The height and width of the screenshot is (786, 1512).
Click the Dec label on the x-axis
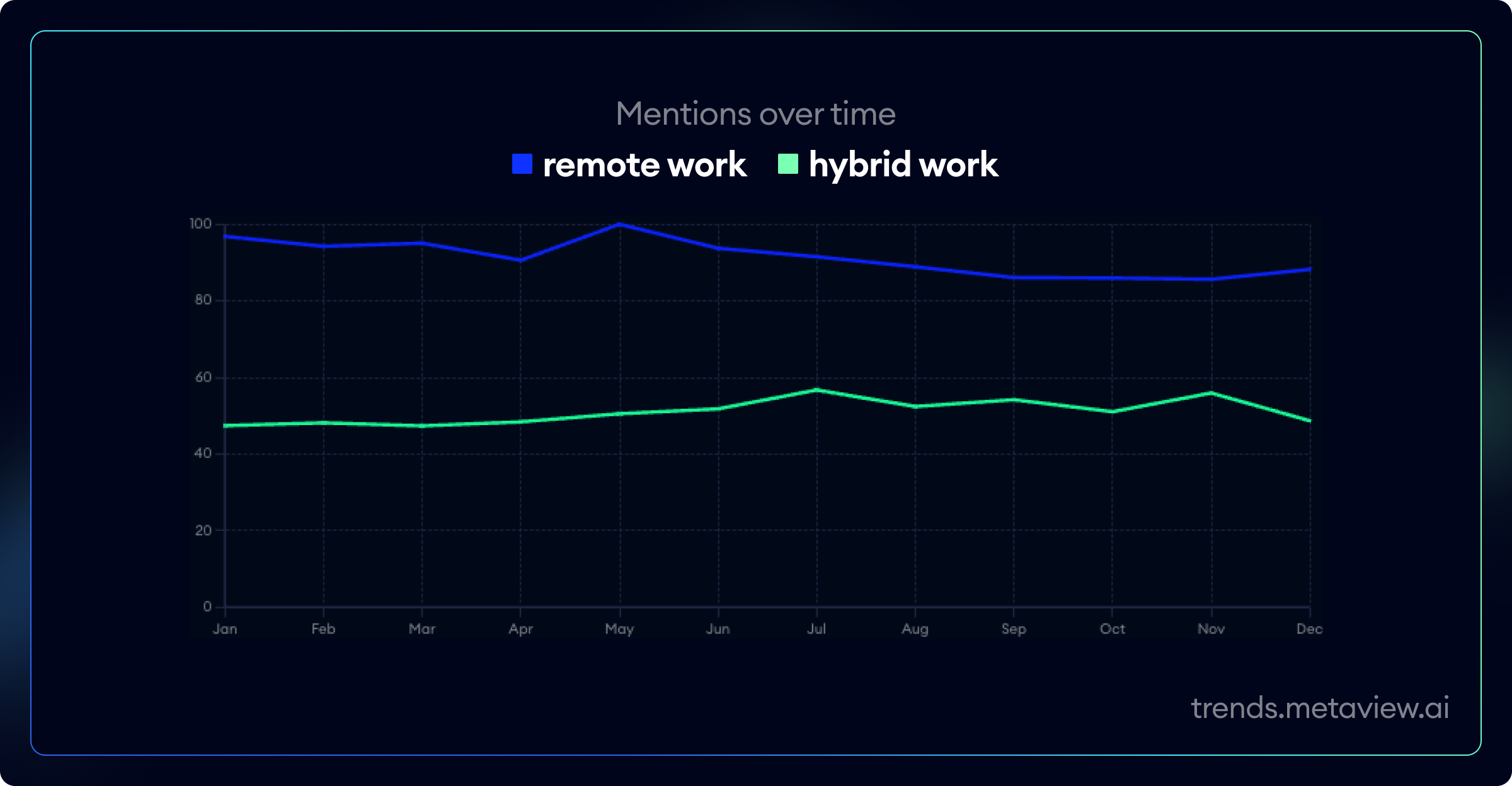click(1309, 629)
